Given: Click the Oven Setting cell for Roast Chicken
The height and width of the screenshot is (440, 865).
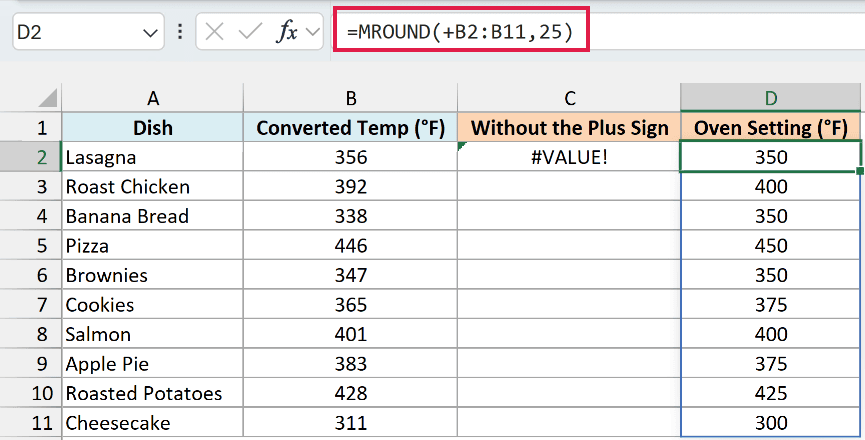Looking at the screenshot, I should click(x=771, y=186).
